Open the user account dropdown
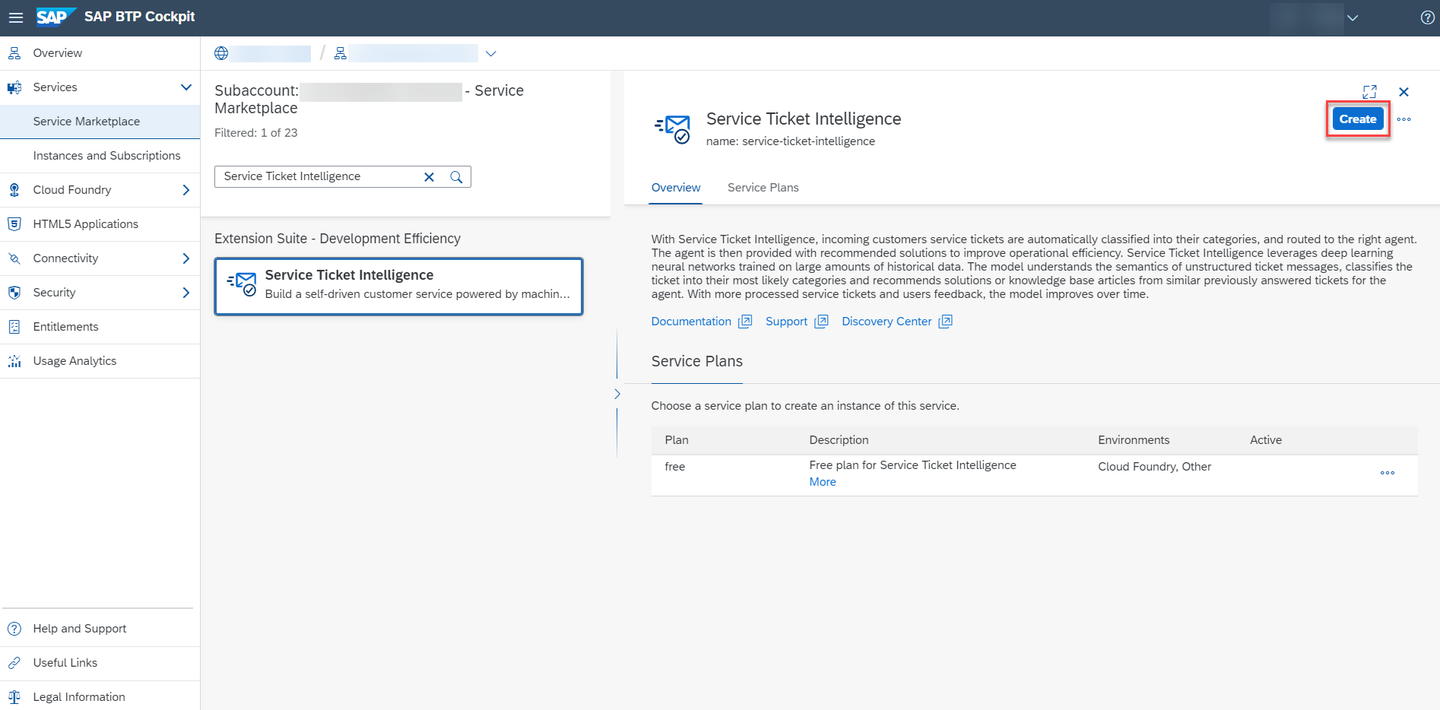Screen dimensions: 1440x710 [1353, 17]
